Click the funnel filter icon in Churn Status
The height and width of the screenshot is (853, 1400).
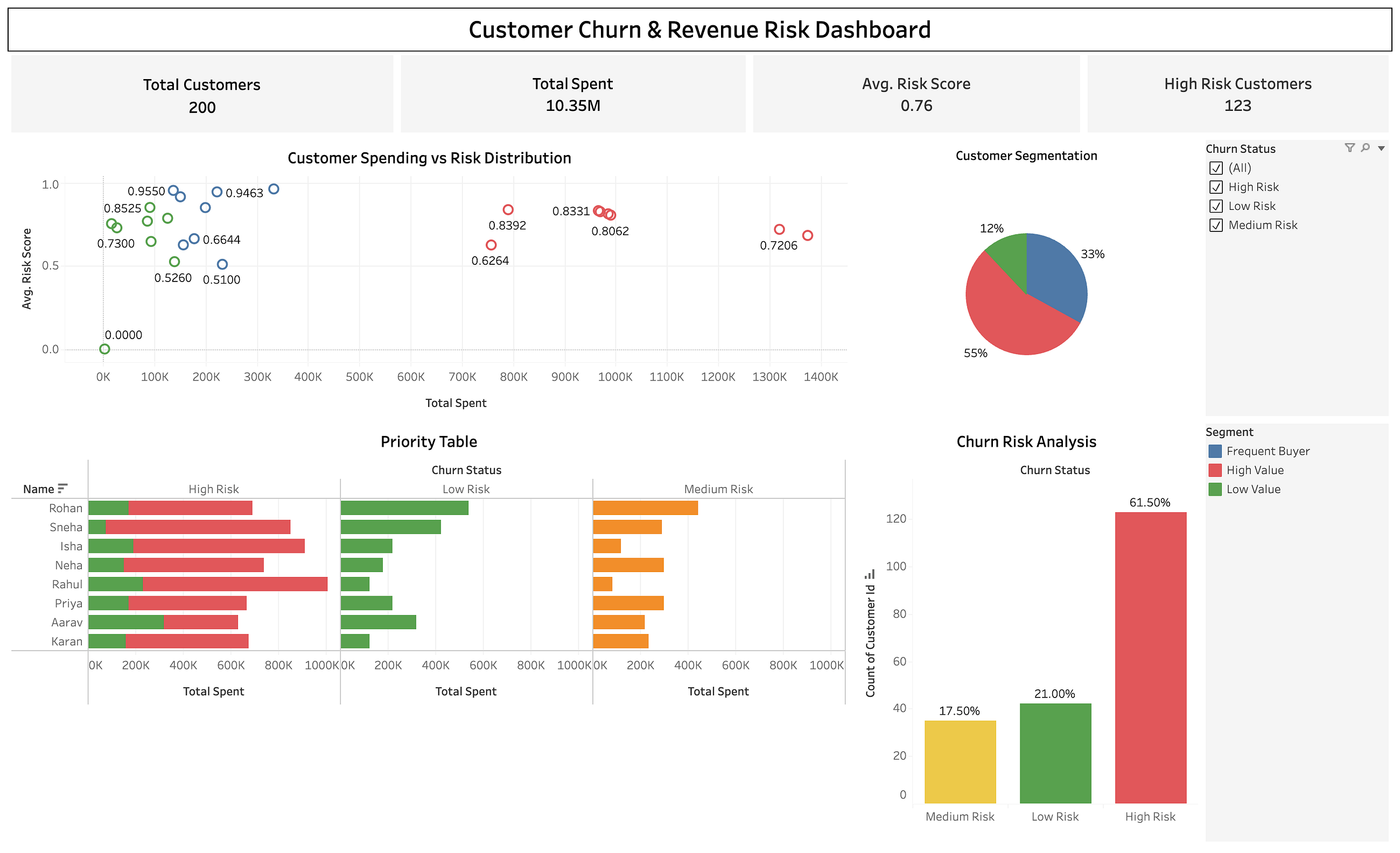pyautogui.click(x=1349, y=147)
